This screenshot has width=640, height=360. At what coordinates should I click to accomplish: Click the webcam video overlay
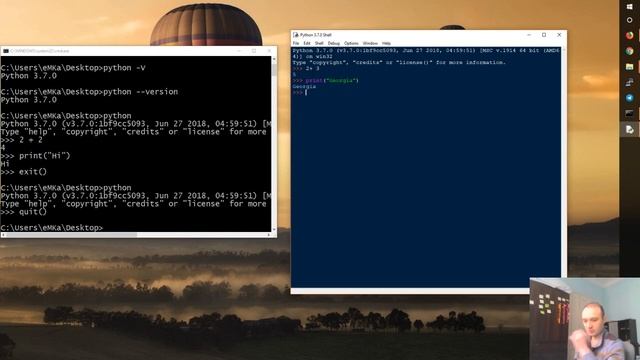585,319
